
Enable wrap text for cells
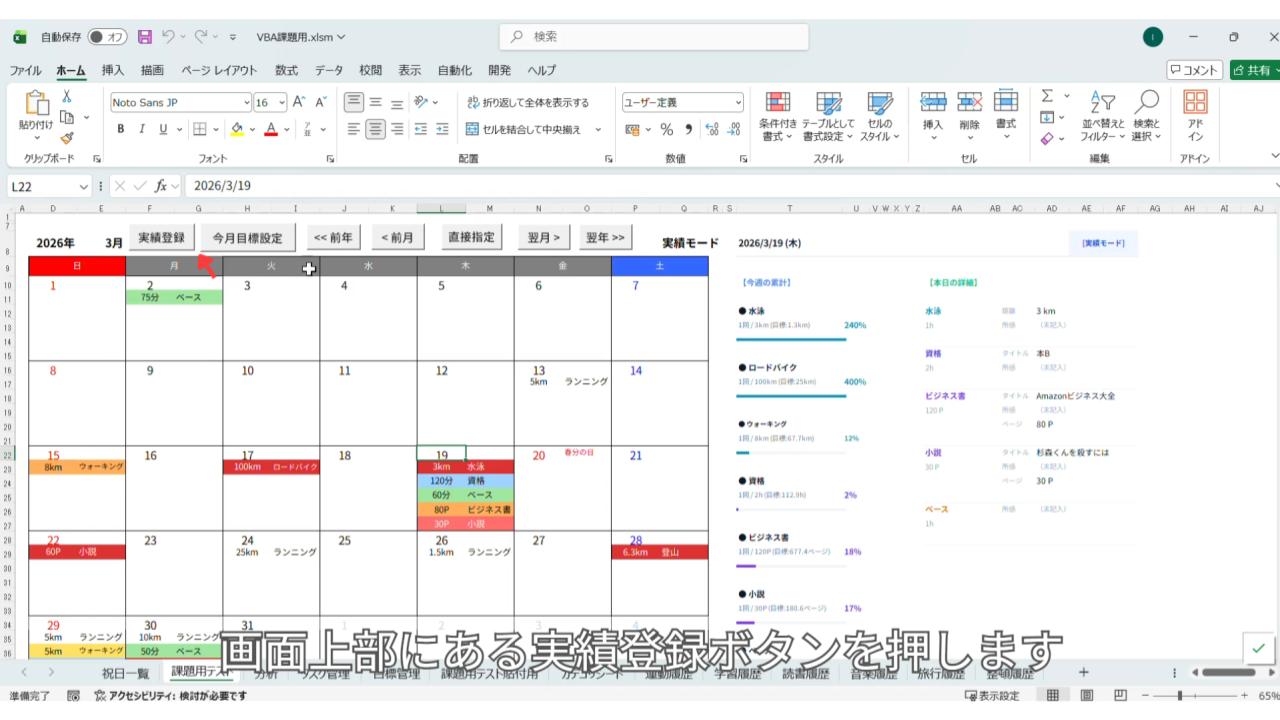pos(528,102)
